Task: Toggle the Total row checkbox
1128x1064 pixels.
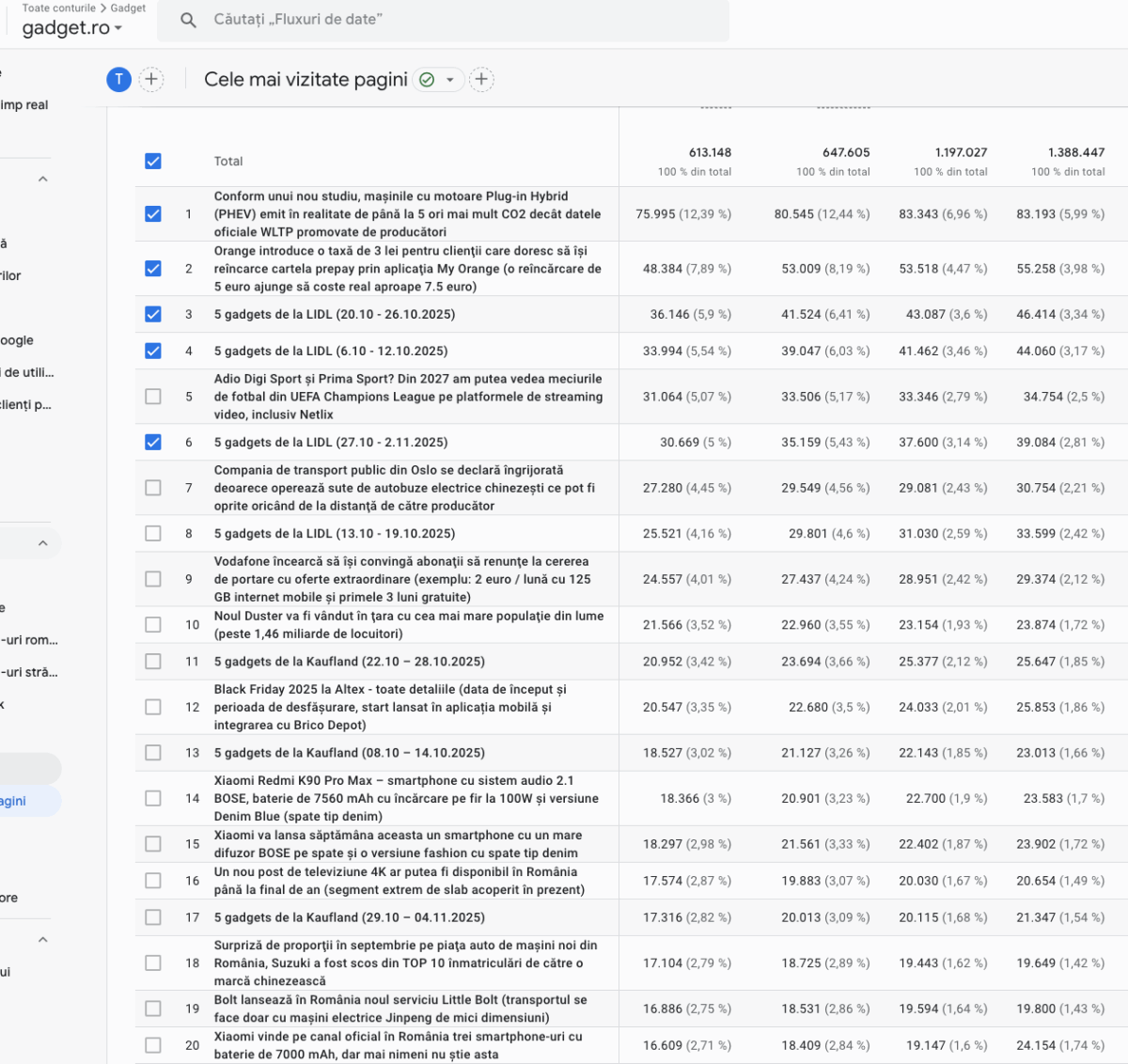Action: point(153,162)
